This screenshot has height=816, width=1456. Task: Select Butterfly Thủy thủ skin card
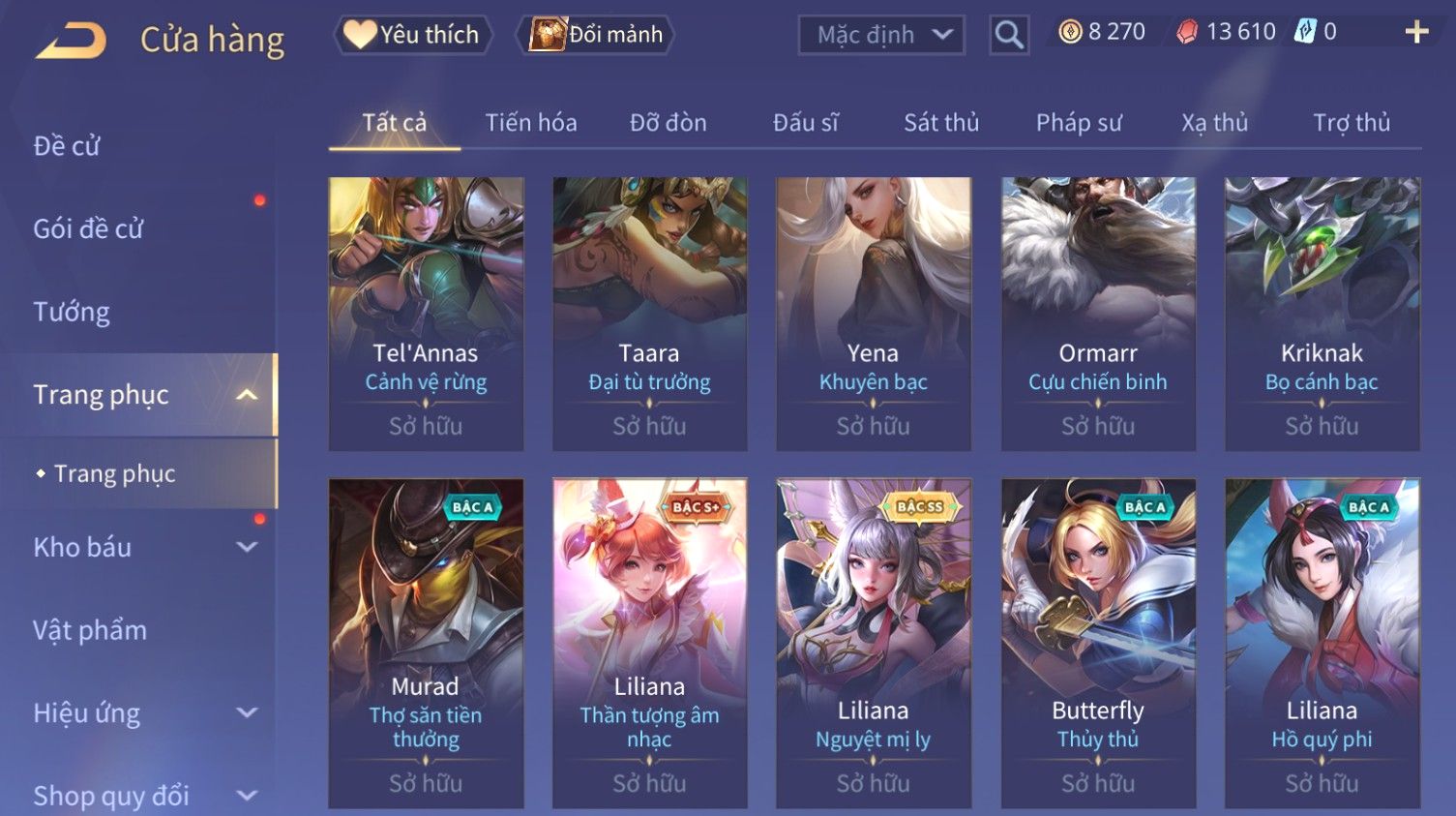coord(1098,644)
